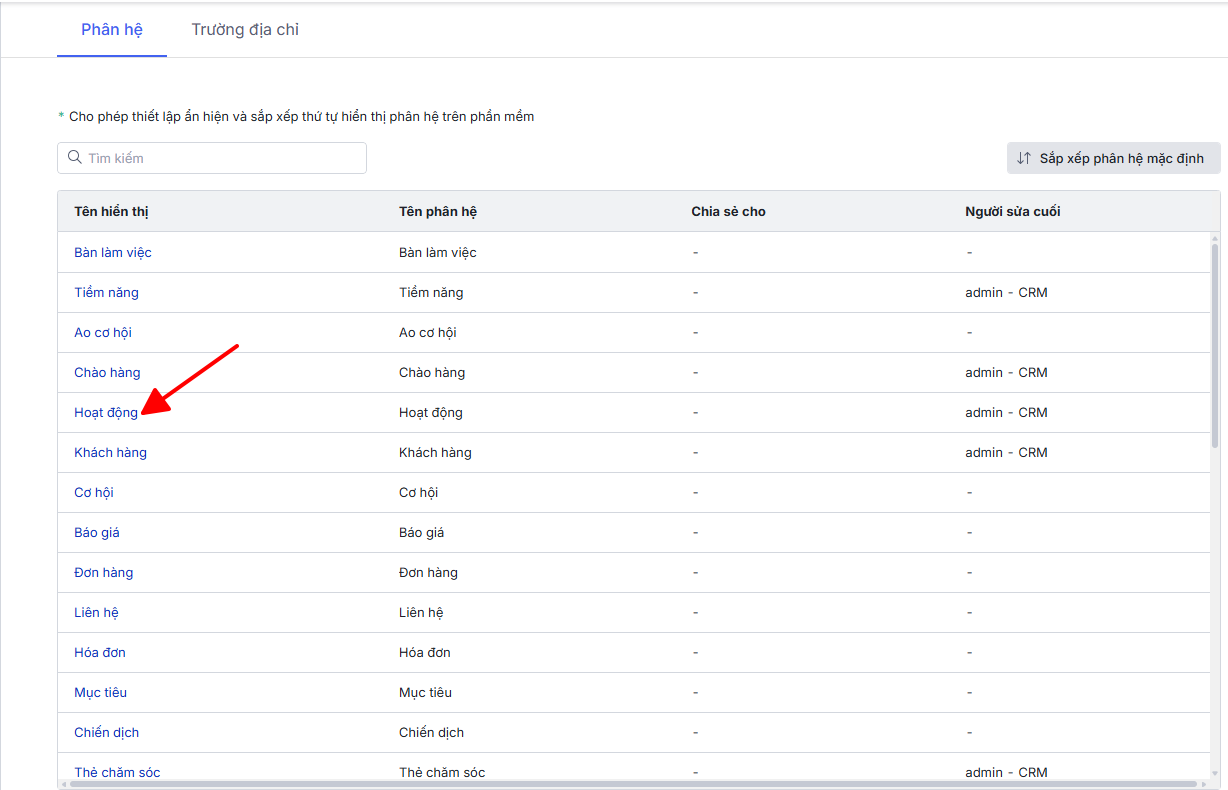Click the Hoạt động link
This screenshot has width=1228, height=790.
click(106, 412)
